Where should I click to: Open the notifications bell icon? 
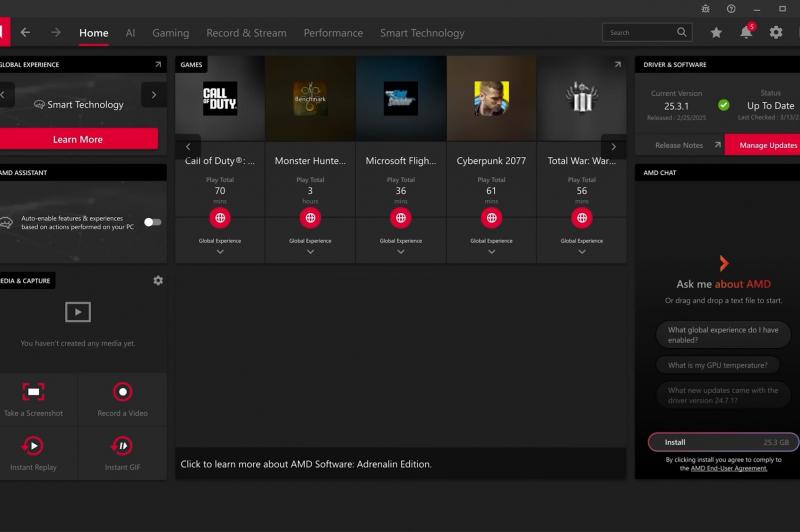coord(746,33)
